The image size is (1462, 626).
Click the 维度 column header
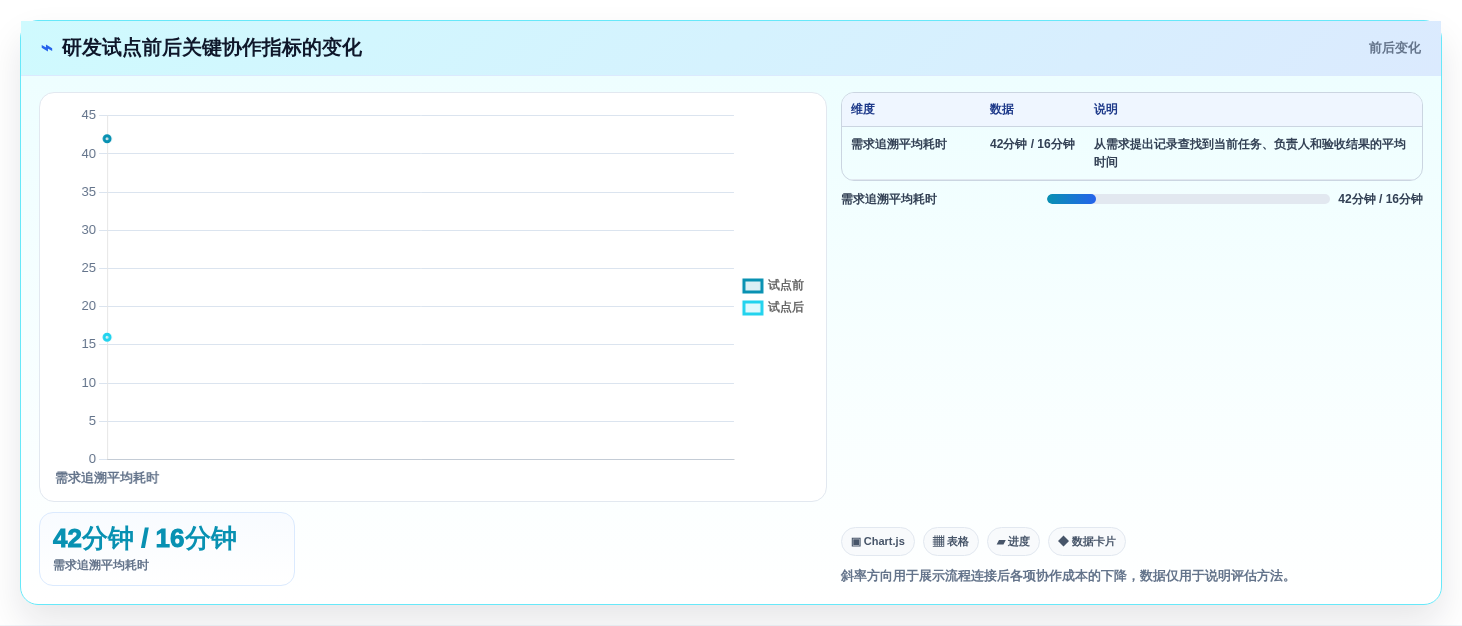(863, 109)
